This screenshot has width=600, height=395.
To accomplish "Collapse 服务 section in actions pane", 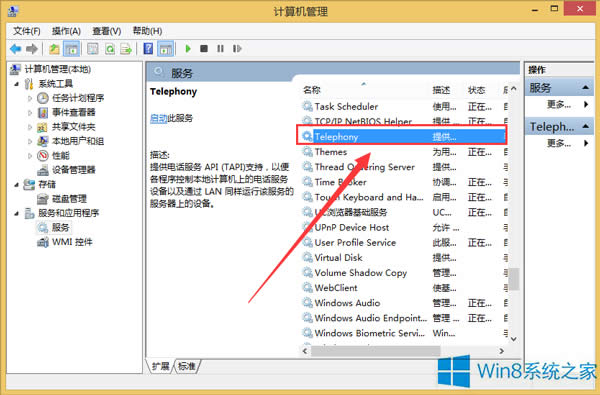I will [x=585, y=88].
